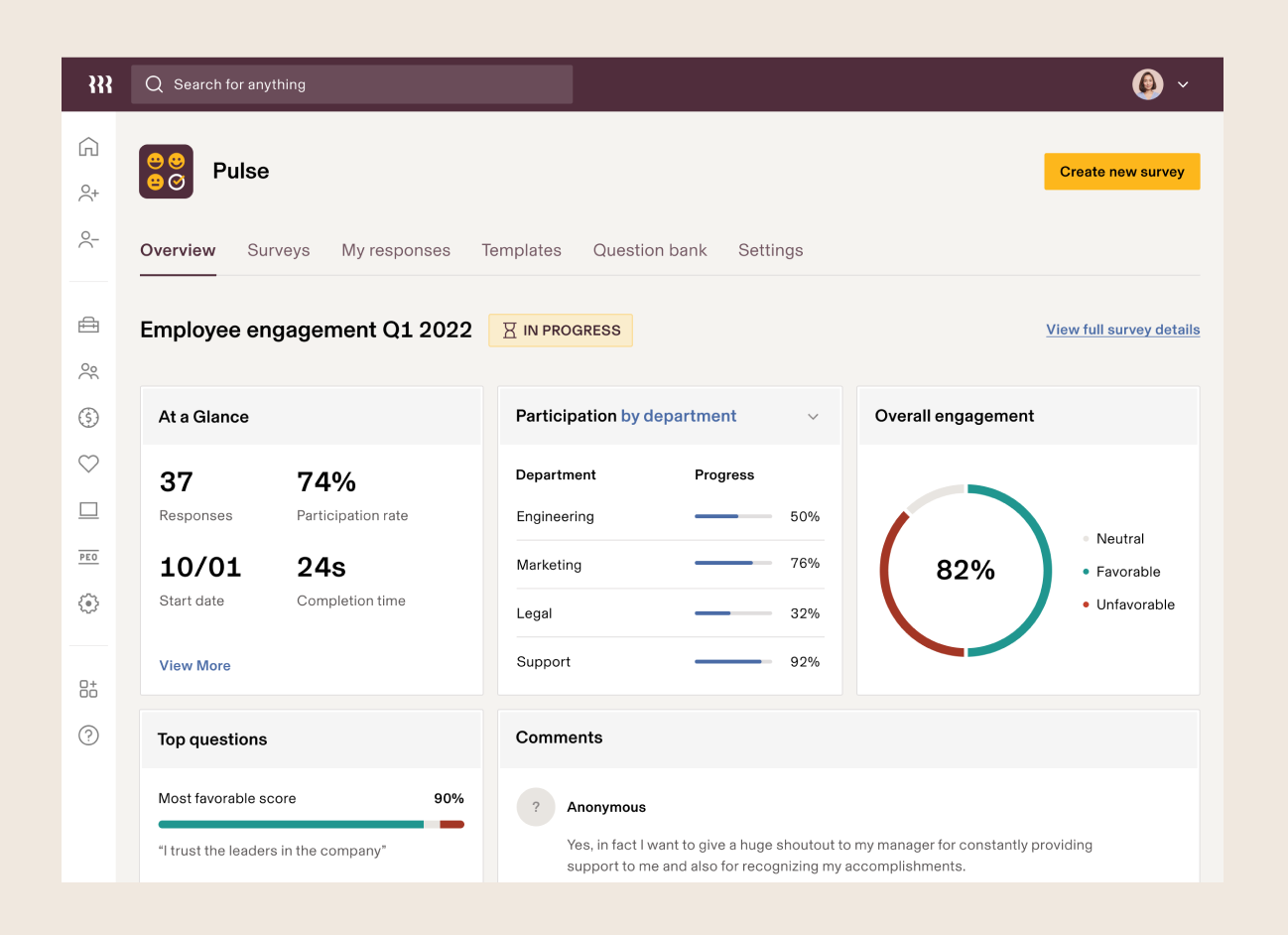Click the Marketing progress bar
This screenshot has width=1288, height=935.
[x=733, y=563]
